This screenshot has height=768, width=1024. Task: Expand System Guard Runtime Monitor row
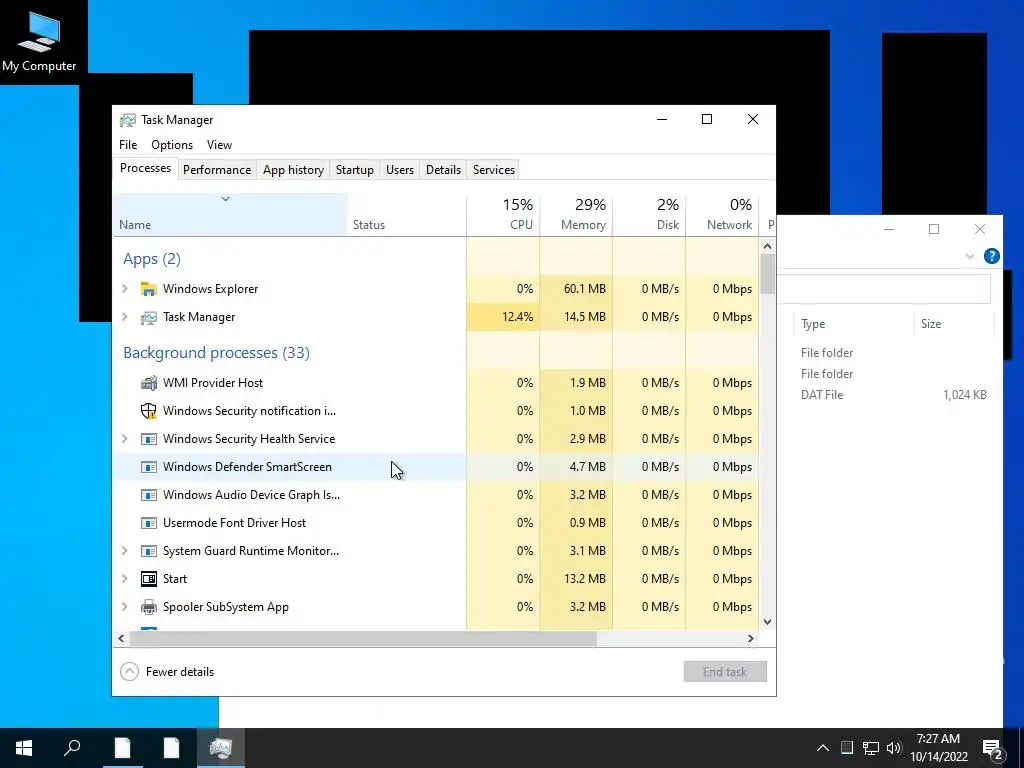125,551
